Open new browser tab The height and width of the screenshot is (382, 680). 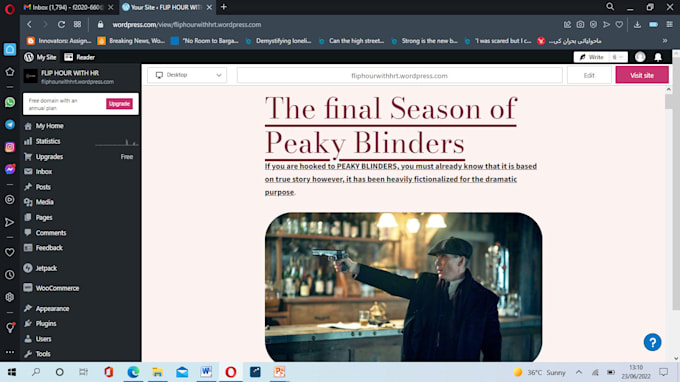(224, 7)
